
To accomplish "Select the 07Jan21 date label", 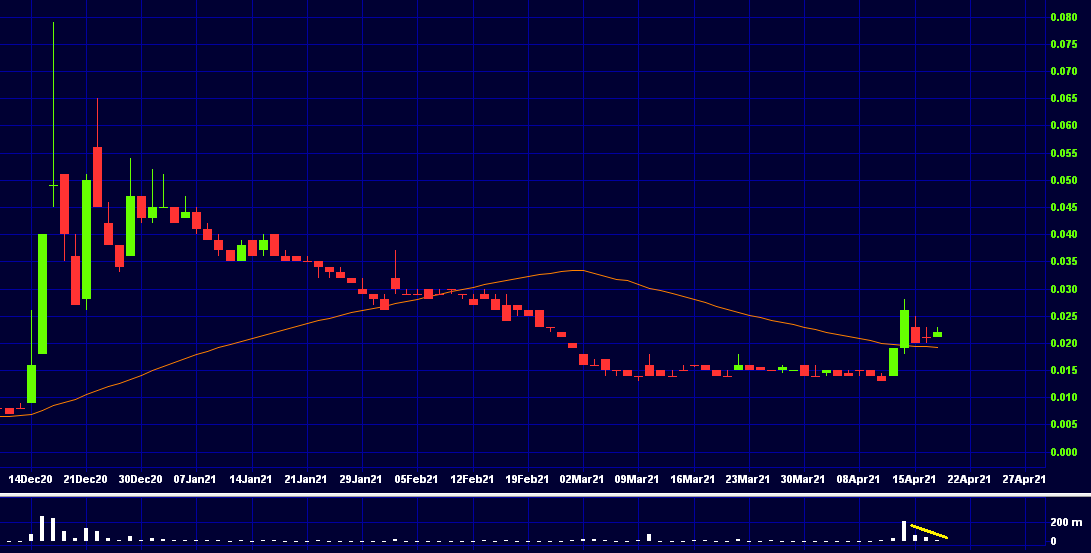I will point(195,479).
